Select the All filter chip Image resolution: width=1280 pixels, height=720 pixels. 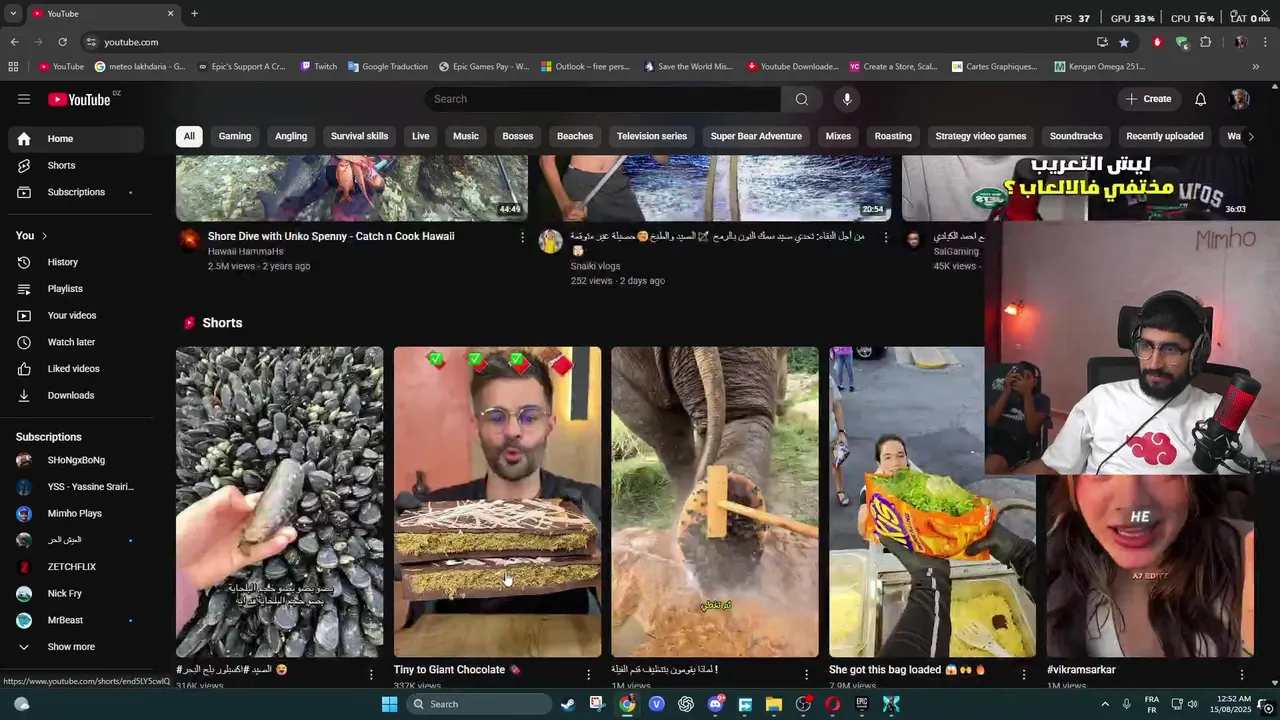pos(189,136)
